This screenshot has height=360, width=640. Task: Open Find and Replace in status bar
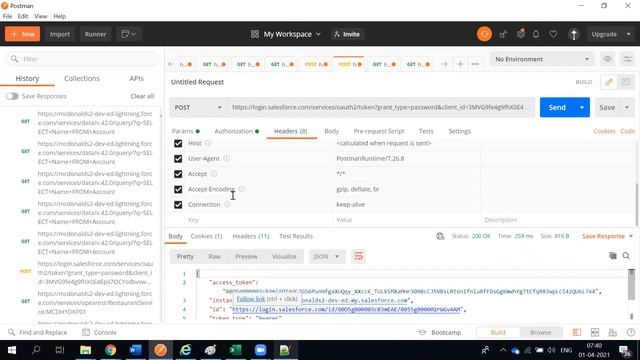[38, 333]
